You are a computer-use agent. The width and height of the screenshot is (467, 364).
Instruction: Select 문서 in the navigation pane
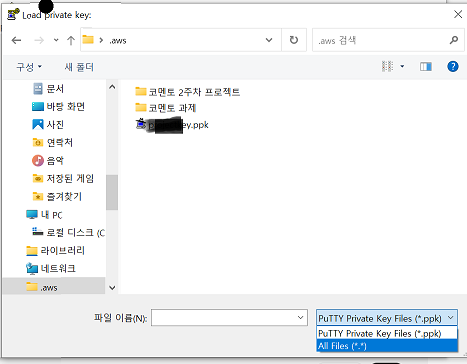point(55,89)
